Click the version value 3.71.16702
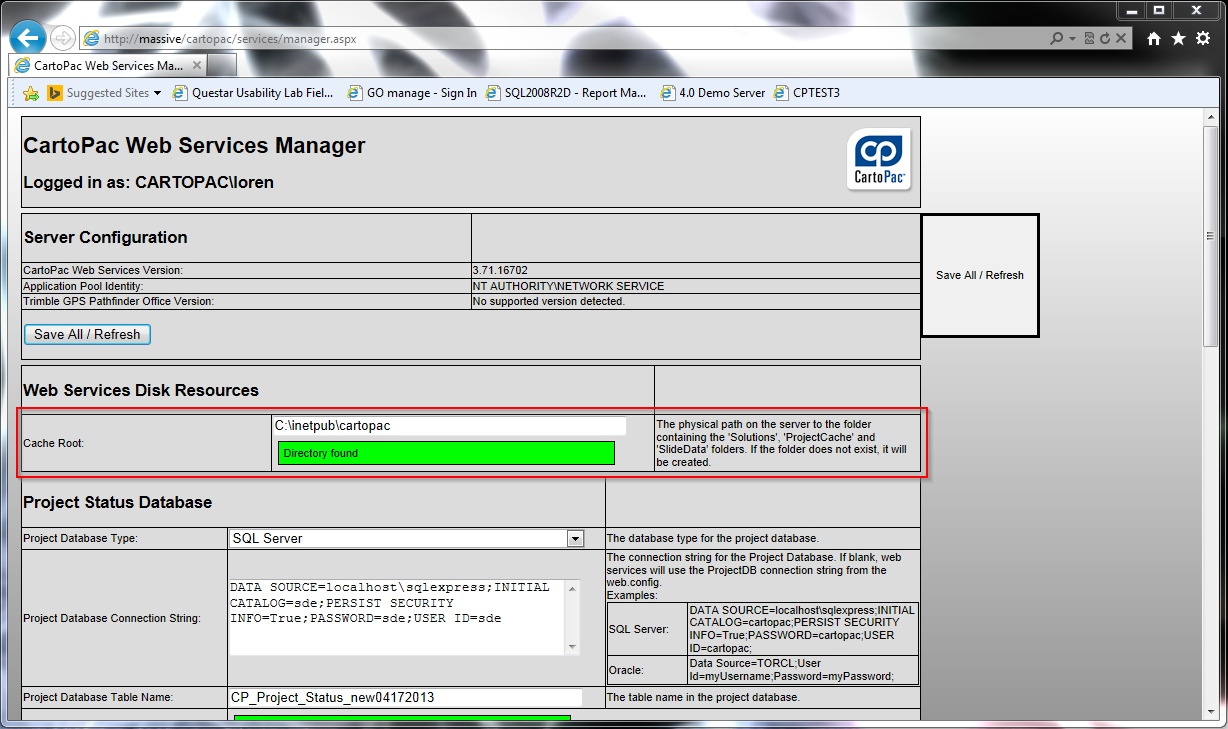 click(x=500, y=270)
